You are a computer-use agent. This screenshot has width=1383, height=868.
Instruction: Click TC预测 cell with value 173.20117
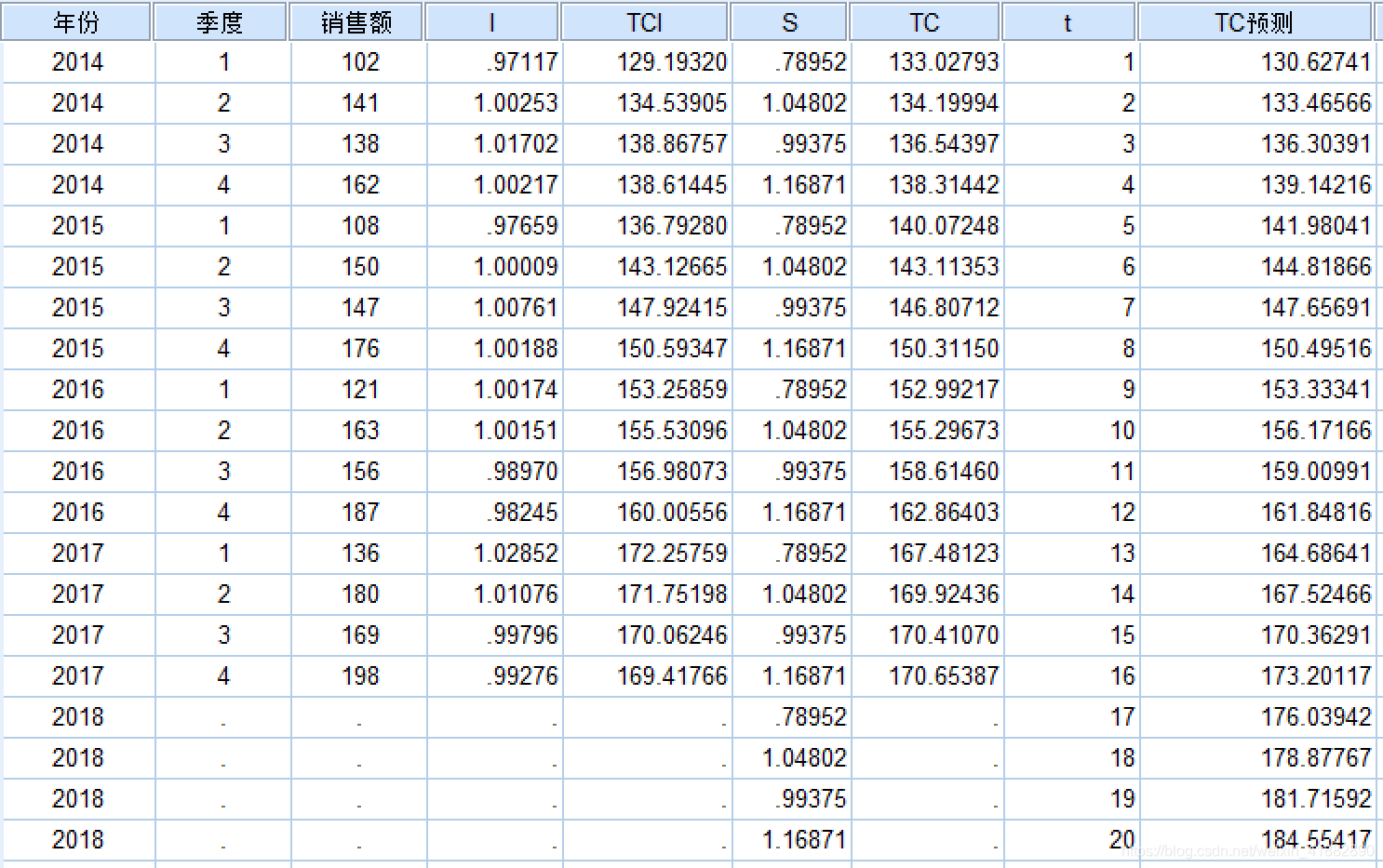point(1257,676)
